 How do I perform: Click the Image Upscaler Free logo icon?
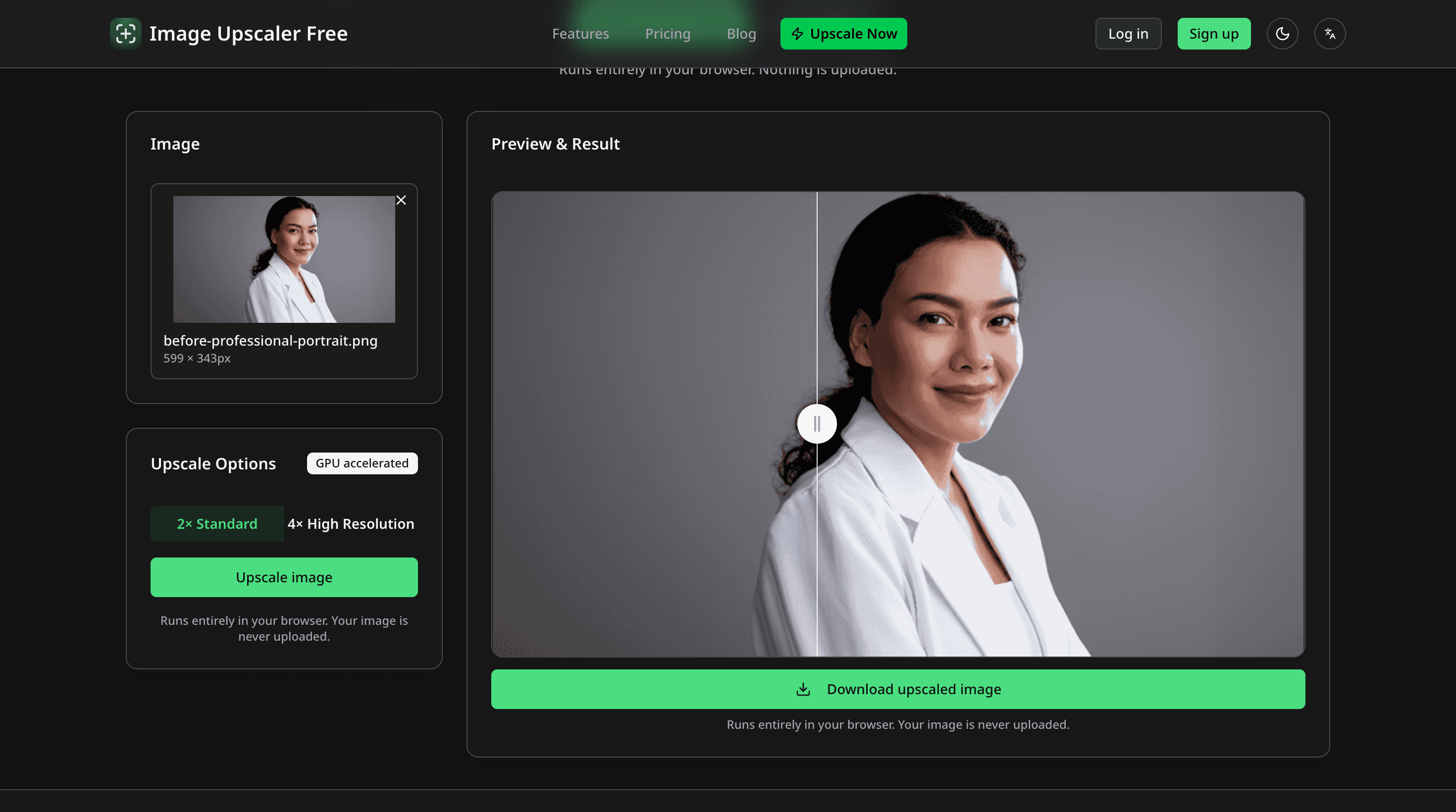(x=125, y=34)
